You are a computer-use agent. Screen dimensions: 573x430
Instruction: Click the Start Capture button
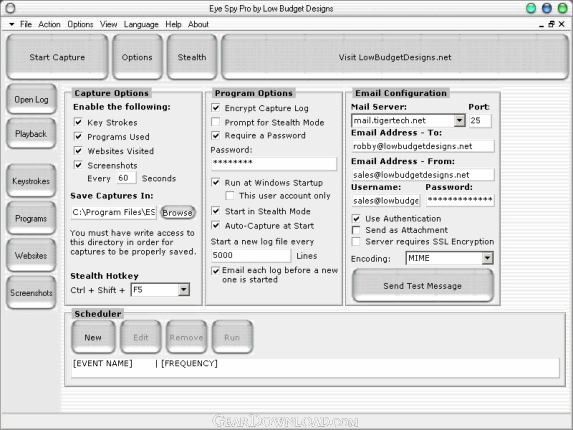tap(57, 57)
